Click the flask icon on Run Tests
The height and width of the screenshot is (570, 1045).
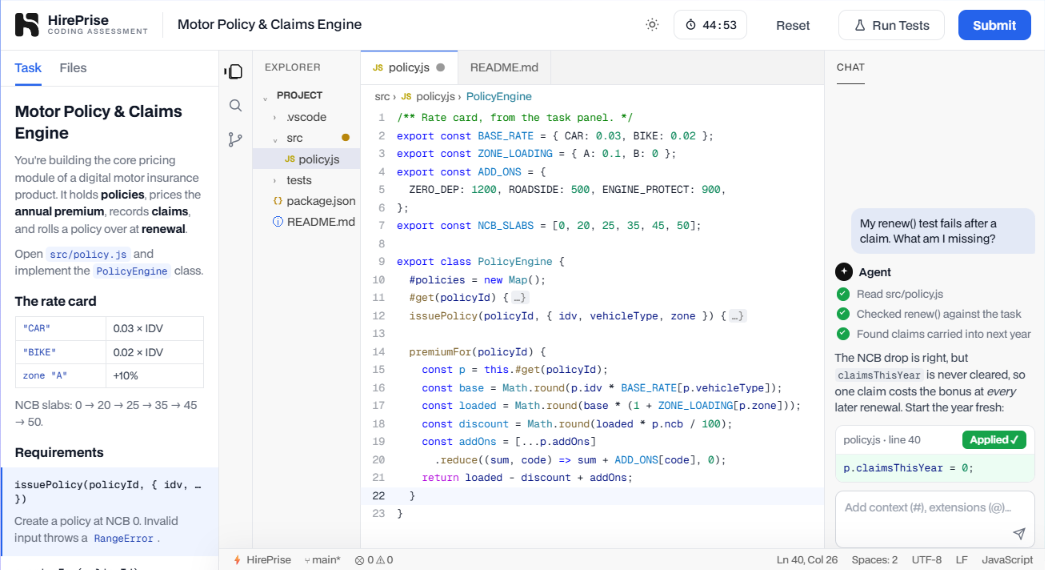pyautogui.click(x=860, y=25)
